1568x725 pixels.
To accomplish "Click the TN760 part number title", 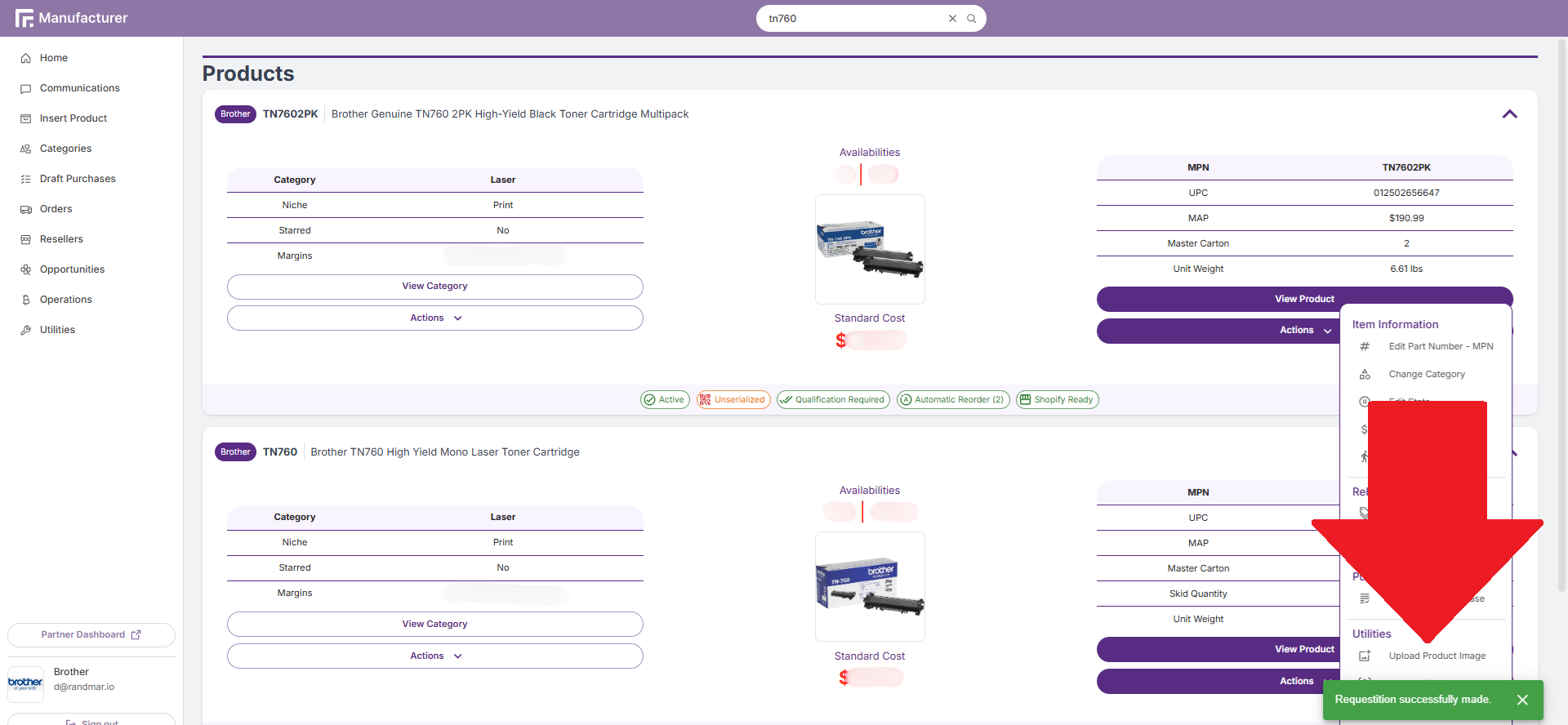I will pos(280,451).
